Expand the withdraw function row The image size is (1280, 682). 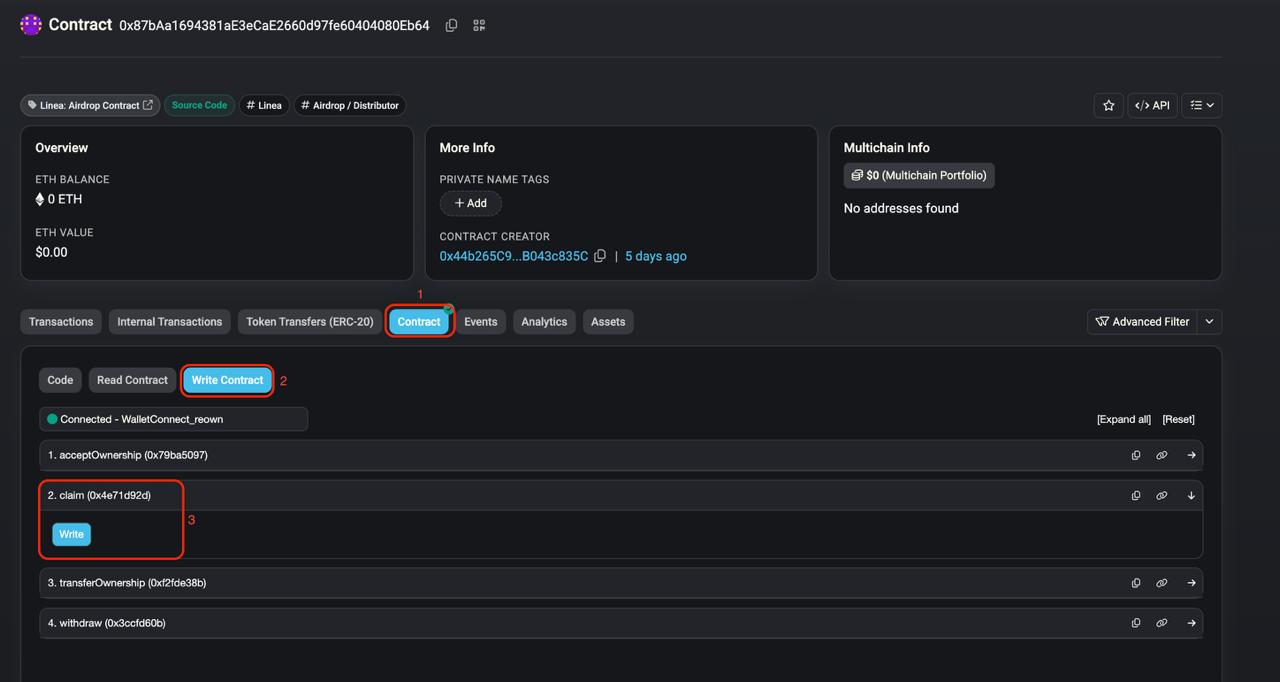pos(621,623)
